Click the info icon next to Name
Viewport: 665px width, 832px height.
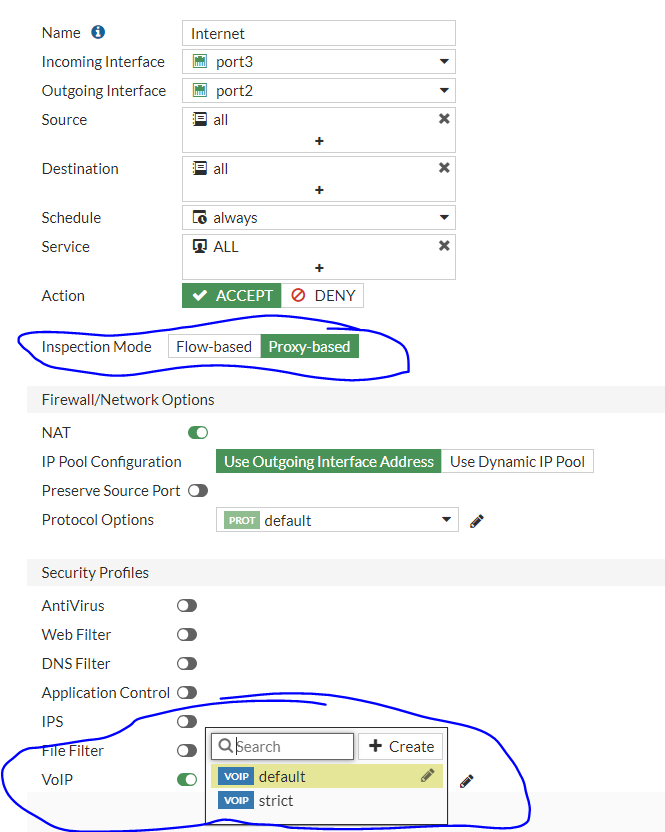pos(99,33)
